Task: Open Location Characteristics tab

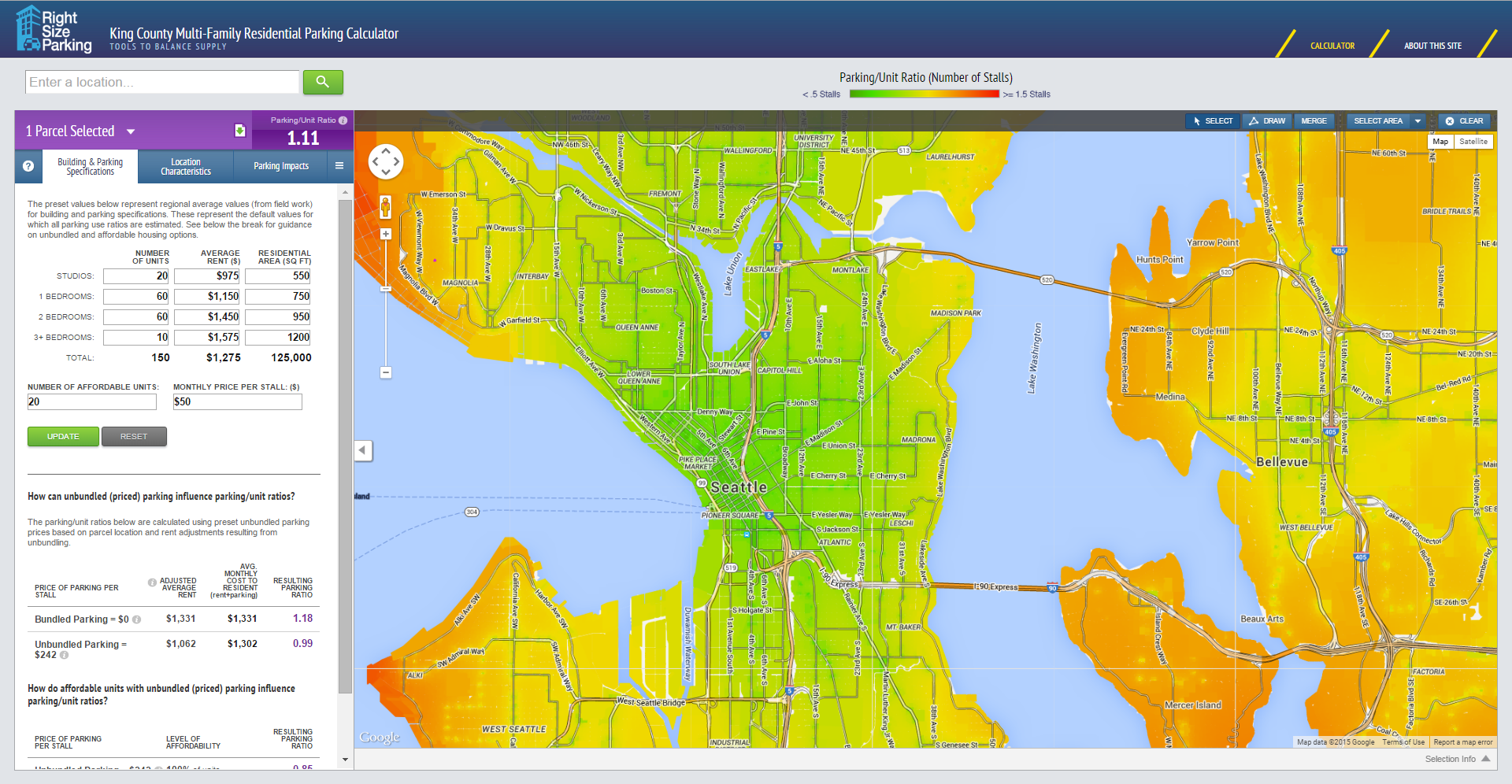Action: click(186, 166)
